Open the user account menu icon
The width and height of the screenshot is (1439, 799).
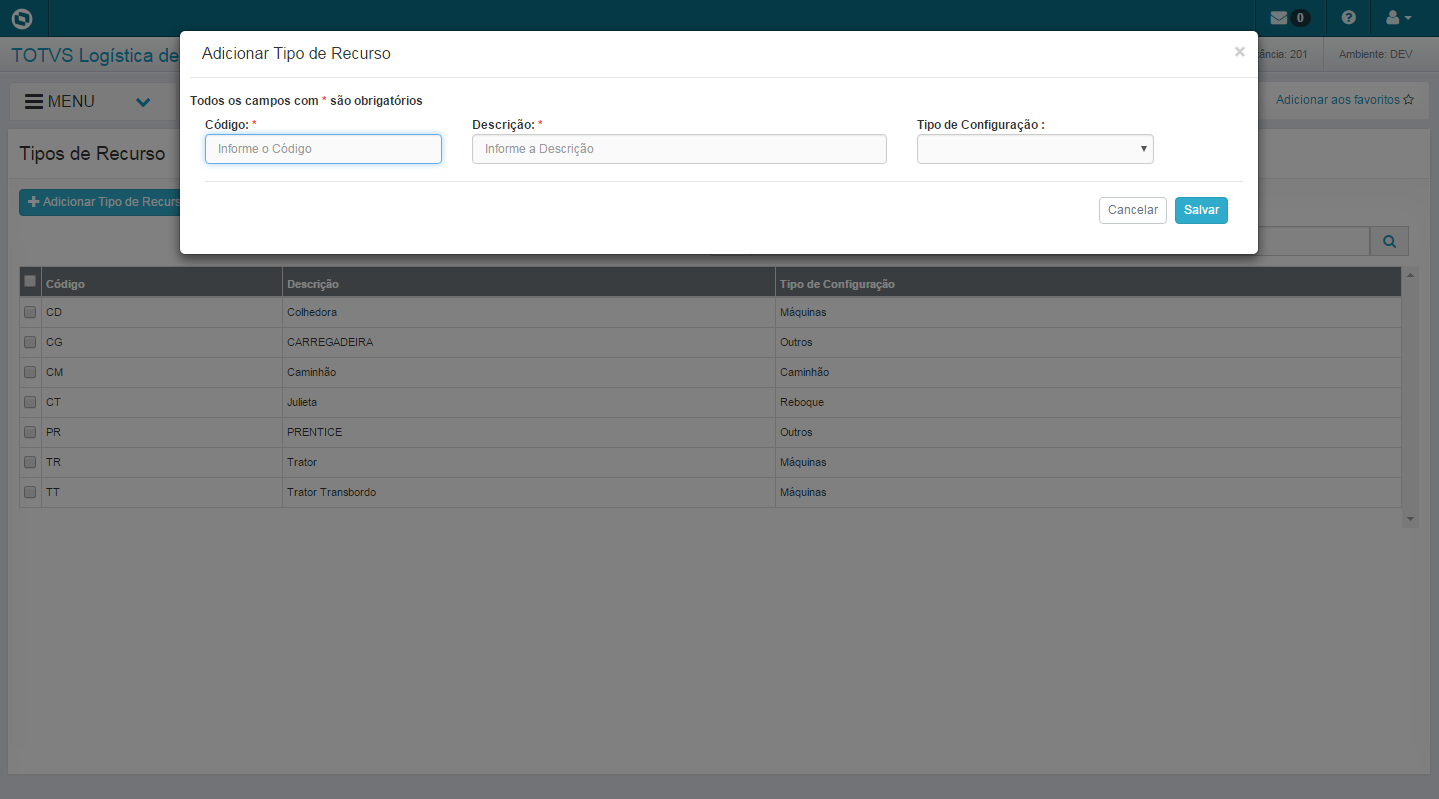click(1398, 18)
